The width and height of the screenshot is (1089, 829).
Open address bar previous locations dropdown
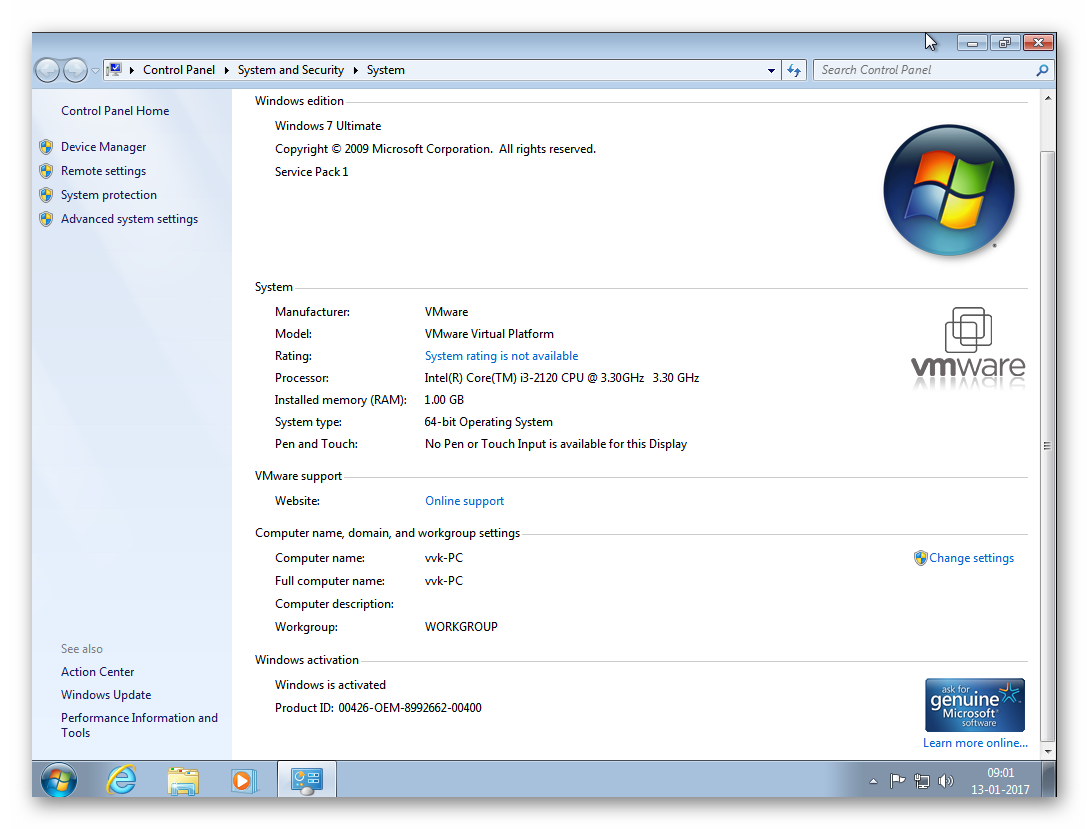771,70
